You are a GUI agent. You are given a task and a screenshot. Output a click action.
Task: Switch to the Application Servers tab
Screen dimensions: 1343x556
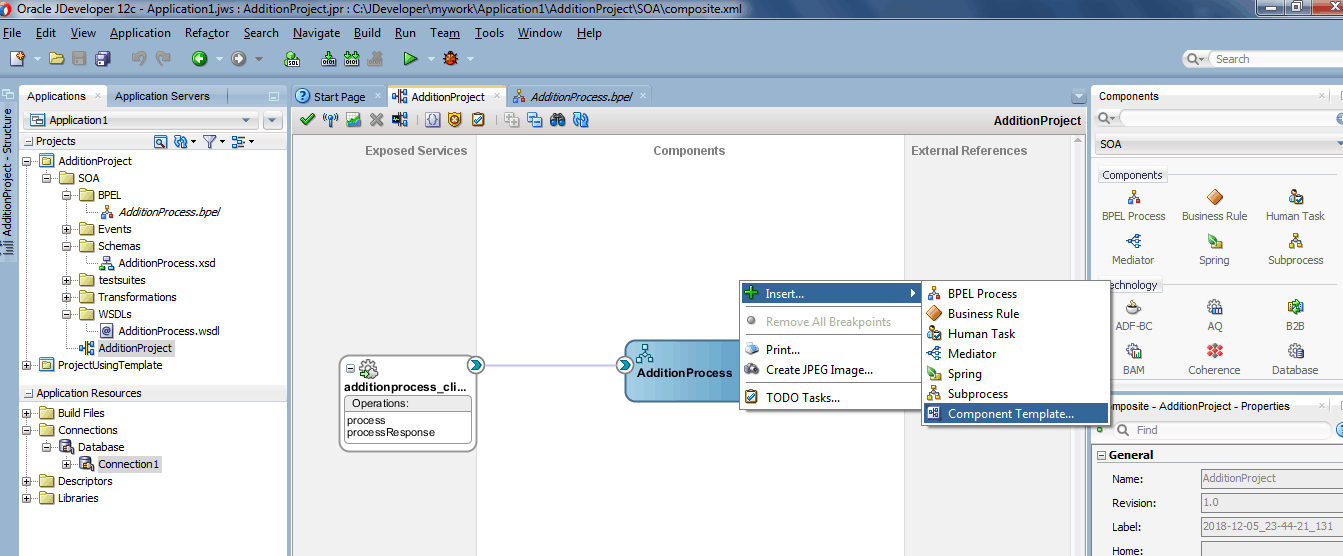tap(162, 96)
